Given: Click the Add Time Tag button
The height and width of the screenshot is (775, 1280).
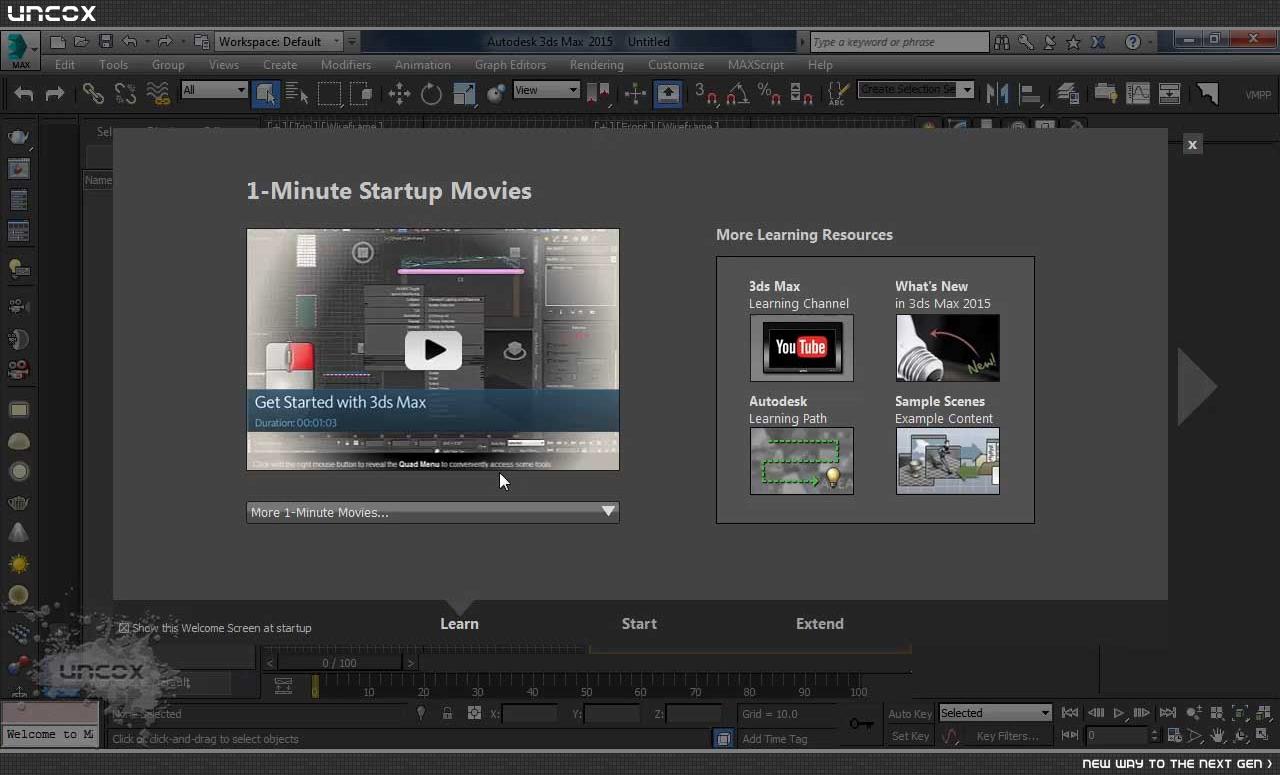Looking at the screenshot, I should coord(775,739).
